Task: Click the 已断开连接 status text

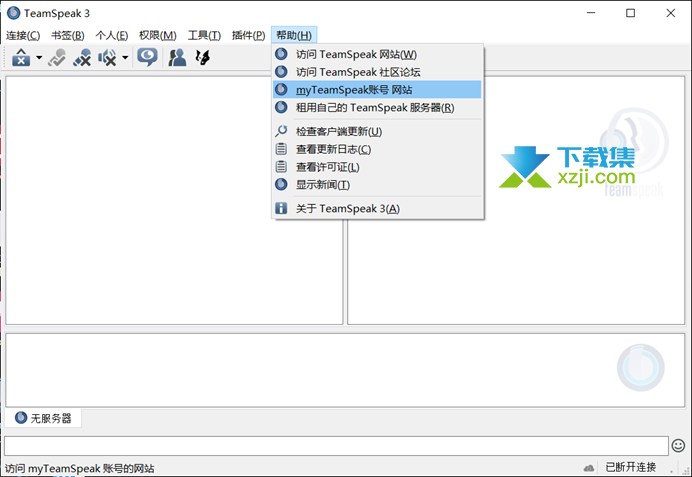Action: (x=631, y=467)
